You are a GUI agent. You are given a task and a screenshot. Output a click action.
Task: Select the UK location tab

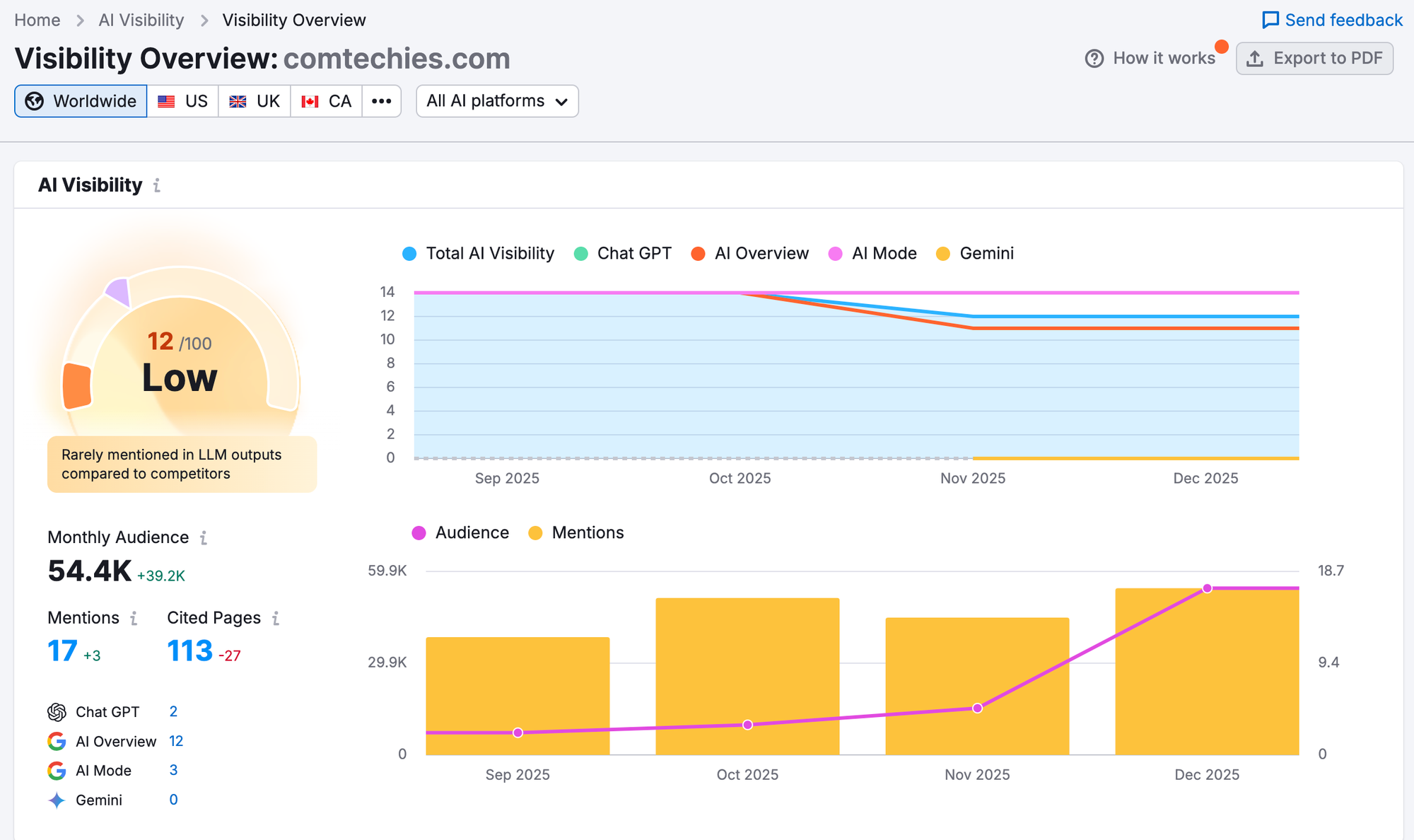coord(255,101)
